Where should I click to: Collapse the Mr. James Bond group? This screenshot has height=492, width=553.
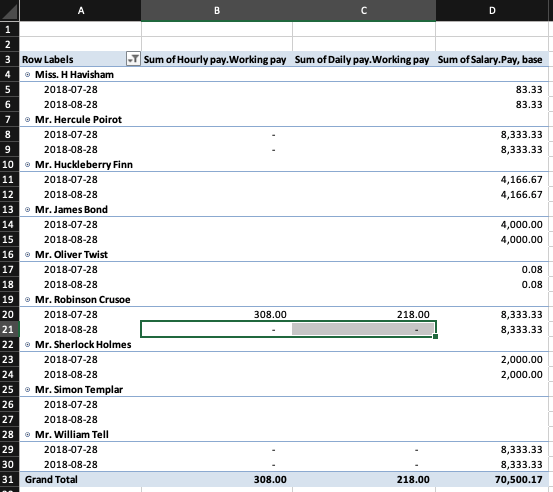pyautogui.click(x=28, y=209)
